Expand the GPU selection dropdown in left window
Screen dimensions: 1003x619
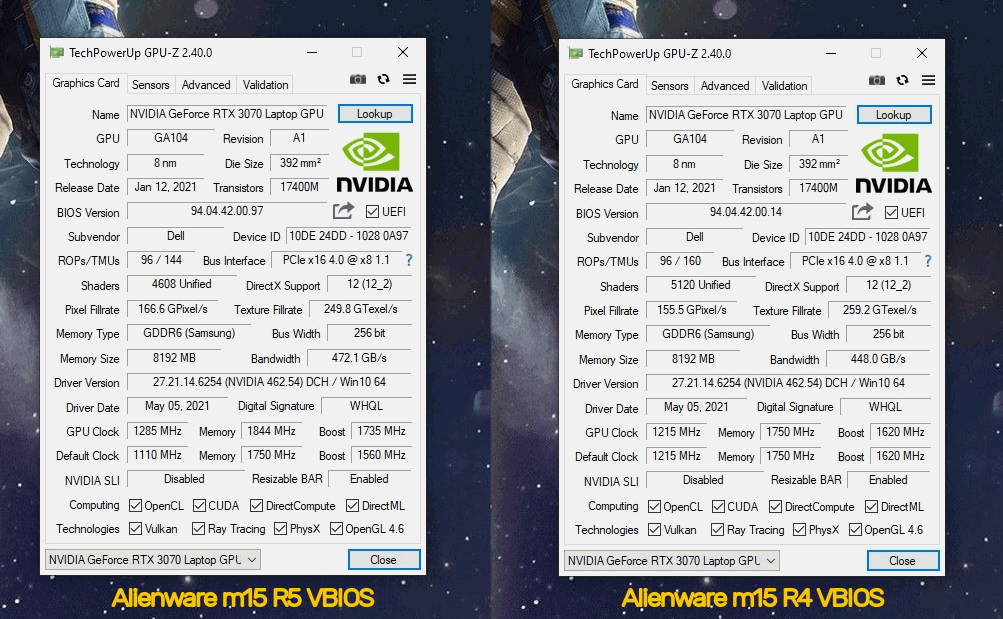pyautogui.click(x=153, y=560)
